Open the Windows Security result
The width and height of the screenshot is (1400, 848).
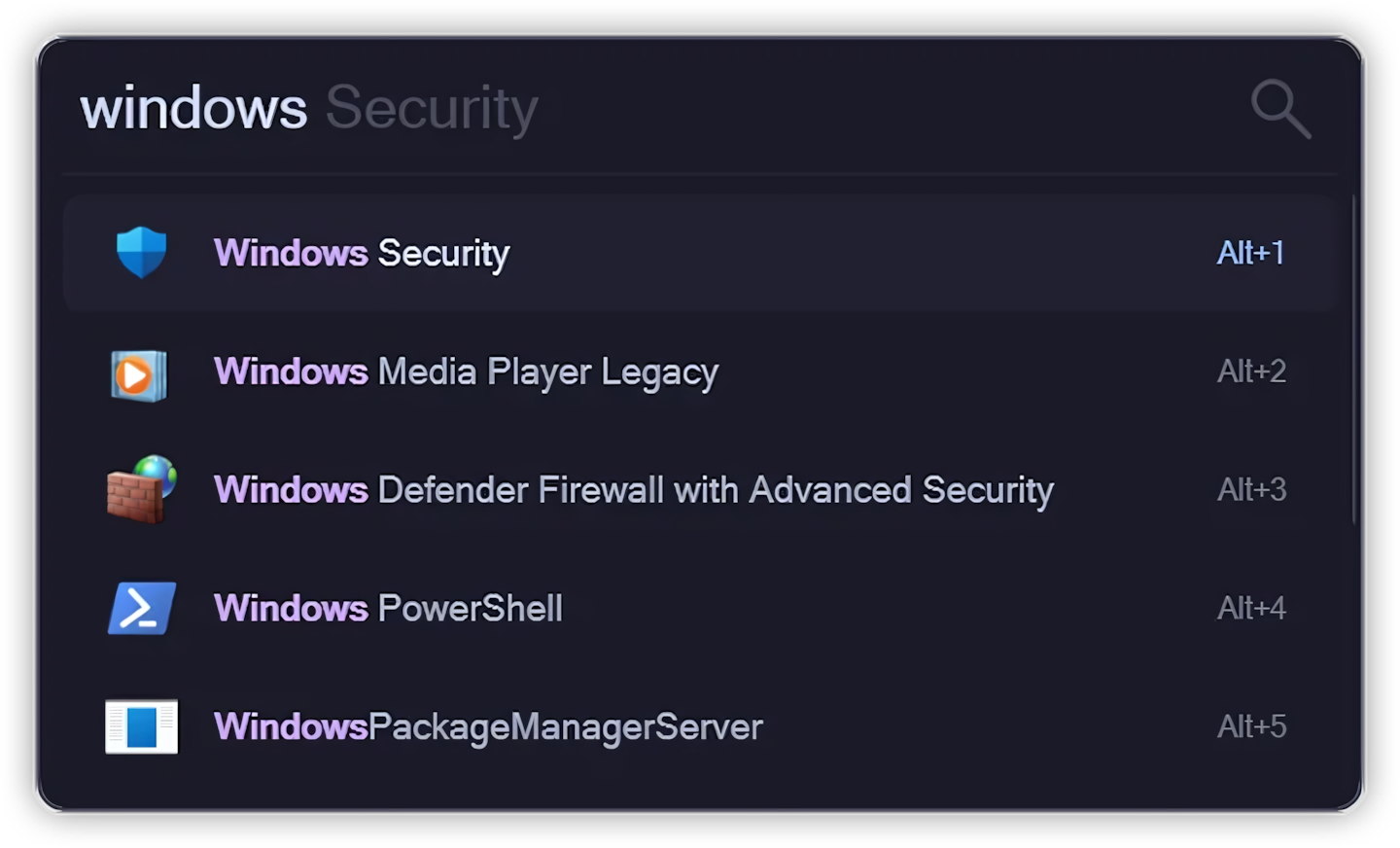[x=362, y=254]
